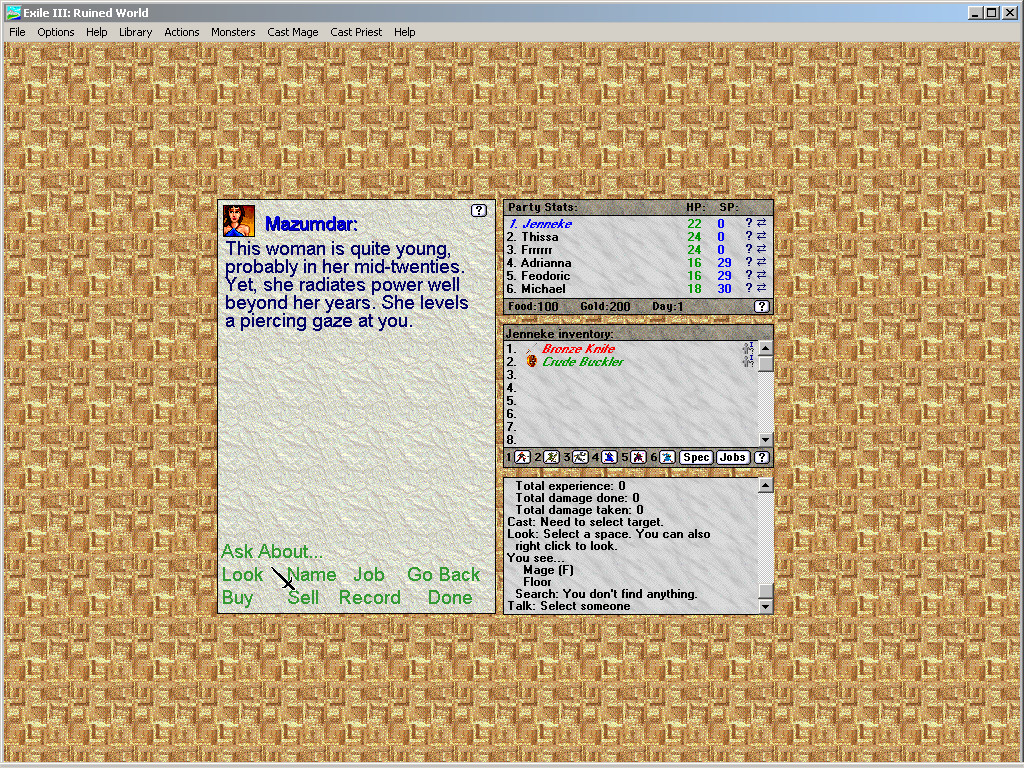Screen dimensions: 1024x768
Task: Open the party stats help button
Action: tap(761, 306)
